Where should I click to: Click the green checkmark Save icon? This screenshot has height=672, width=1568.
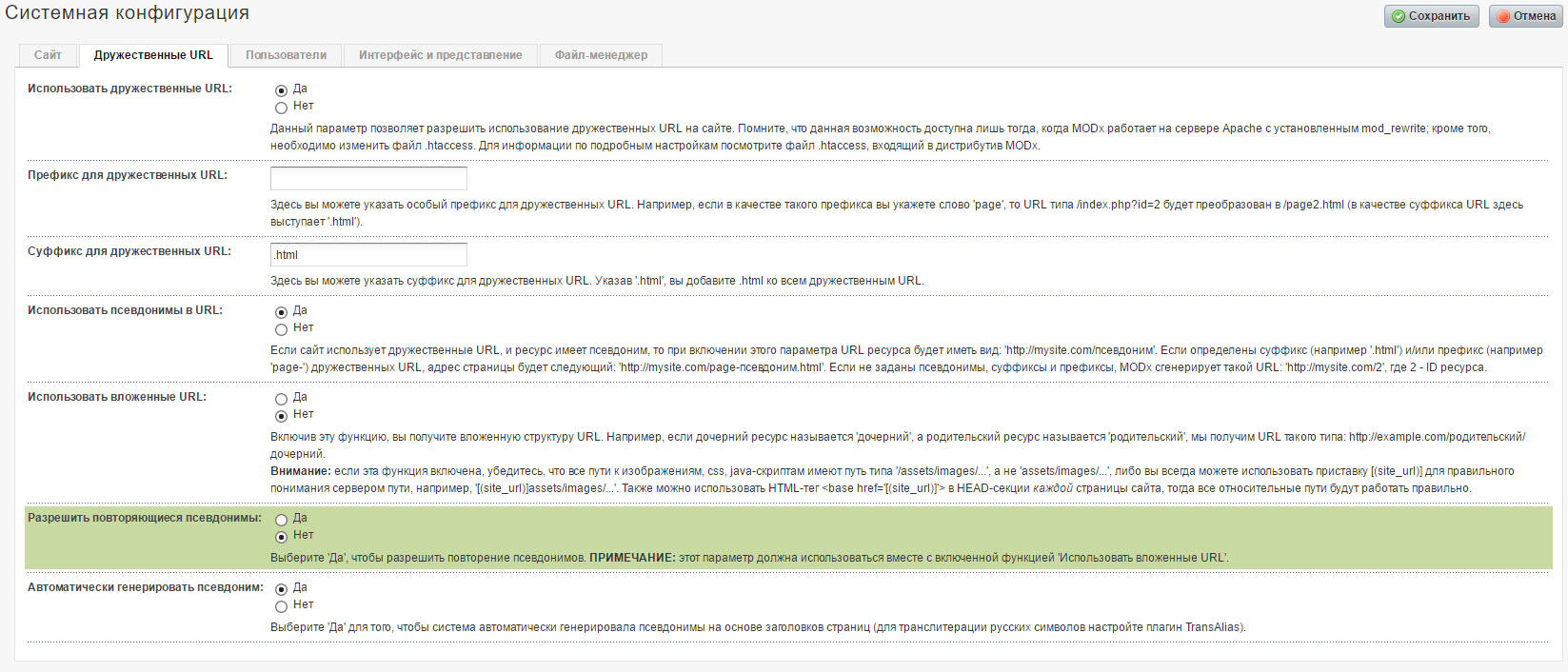click(x=1398, y=16)
